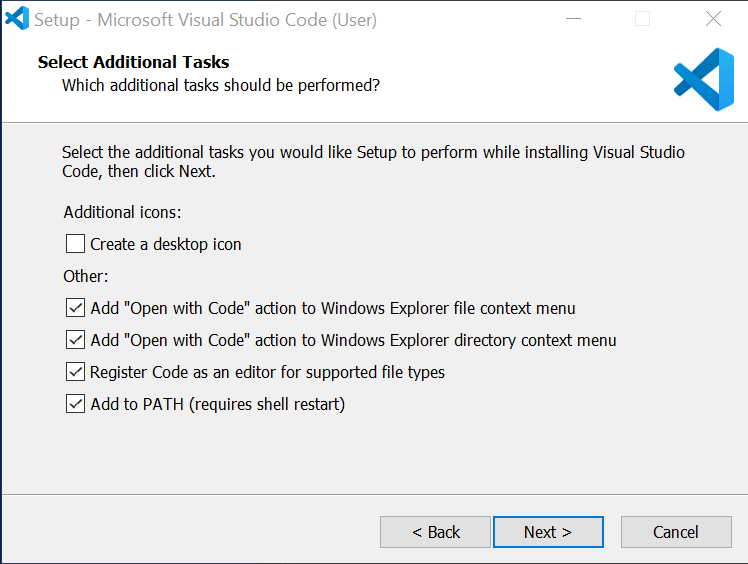The height and width of the screenshot is (564, 748).
Task: Click the Additional icons section label
Action: click(123, 212)
